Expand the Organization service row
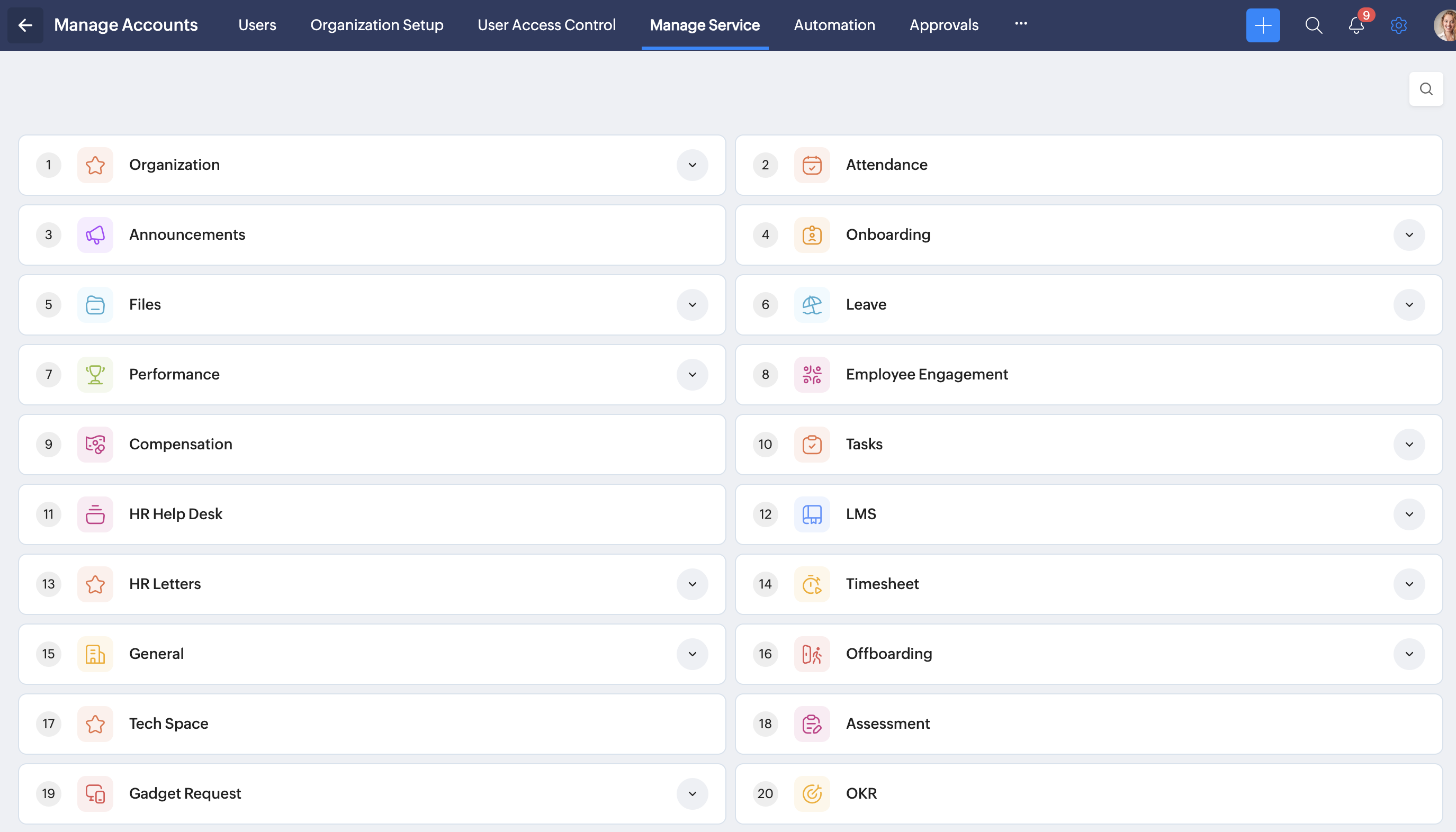Viewport: 1456px width, 832px height. (x=691, y=165)
